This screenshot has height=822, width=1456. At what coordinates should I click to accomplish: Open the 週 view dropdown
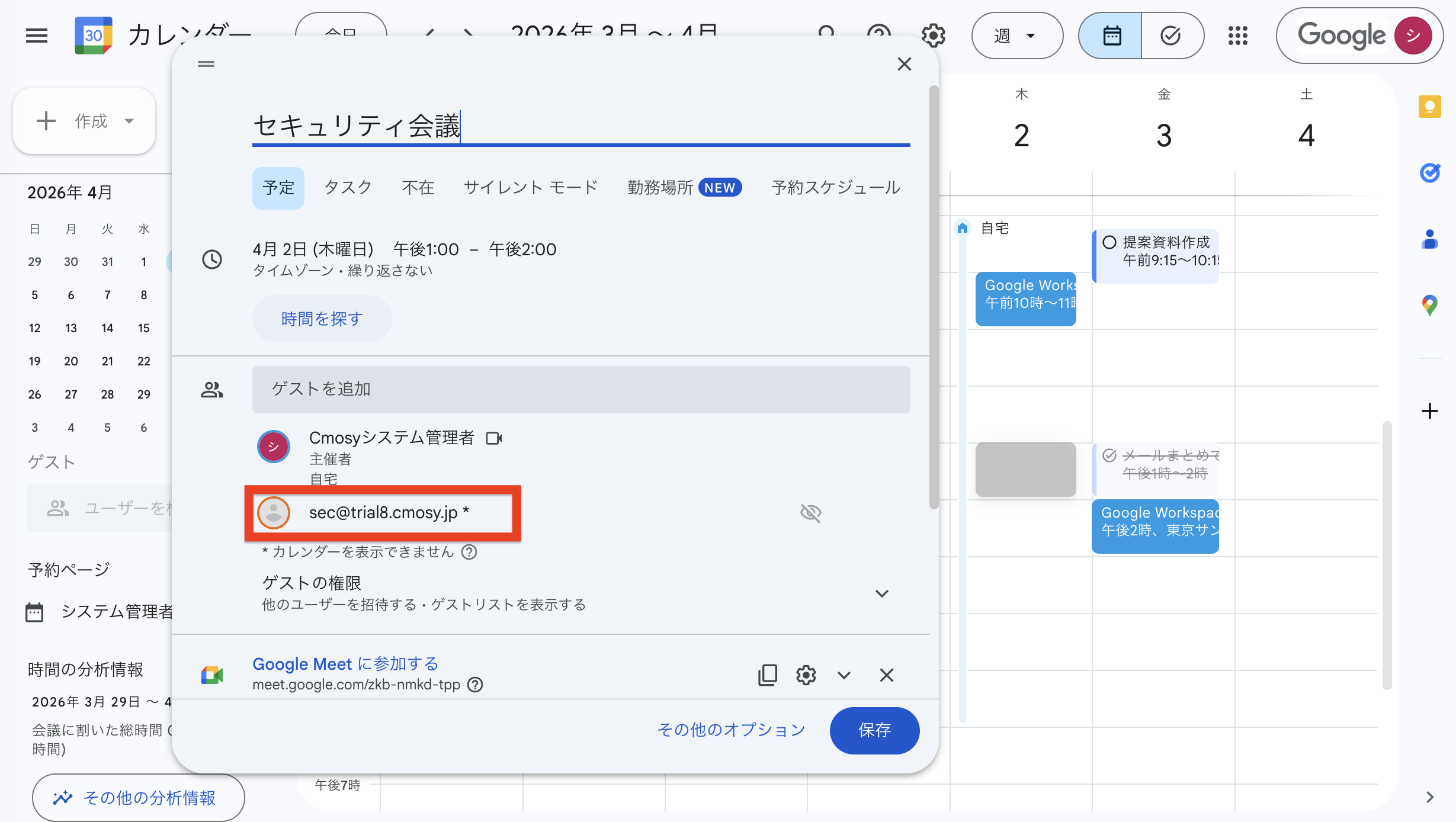click(1016, 36)
